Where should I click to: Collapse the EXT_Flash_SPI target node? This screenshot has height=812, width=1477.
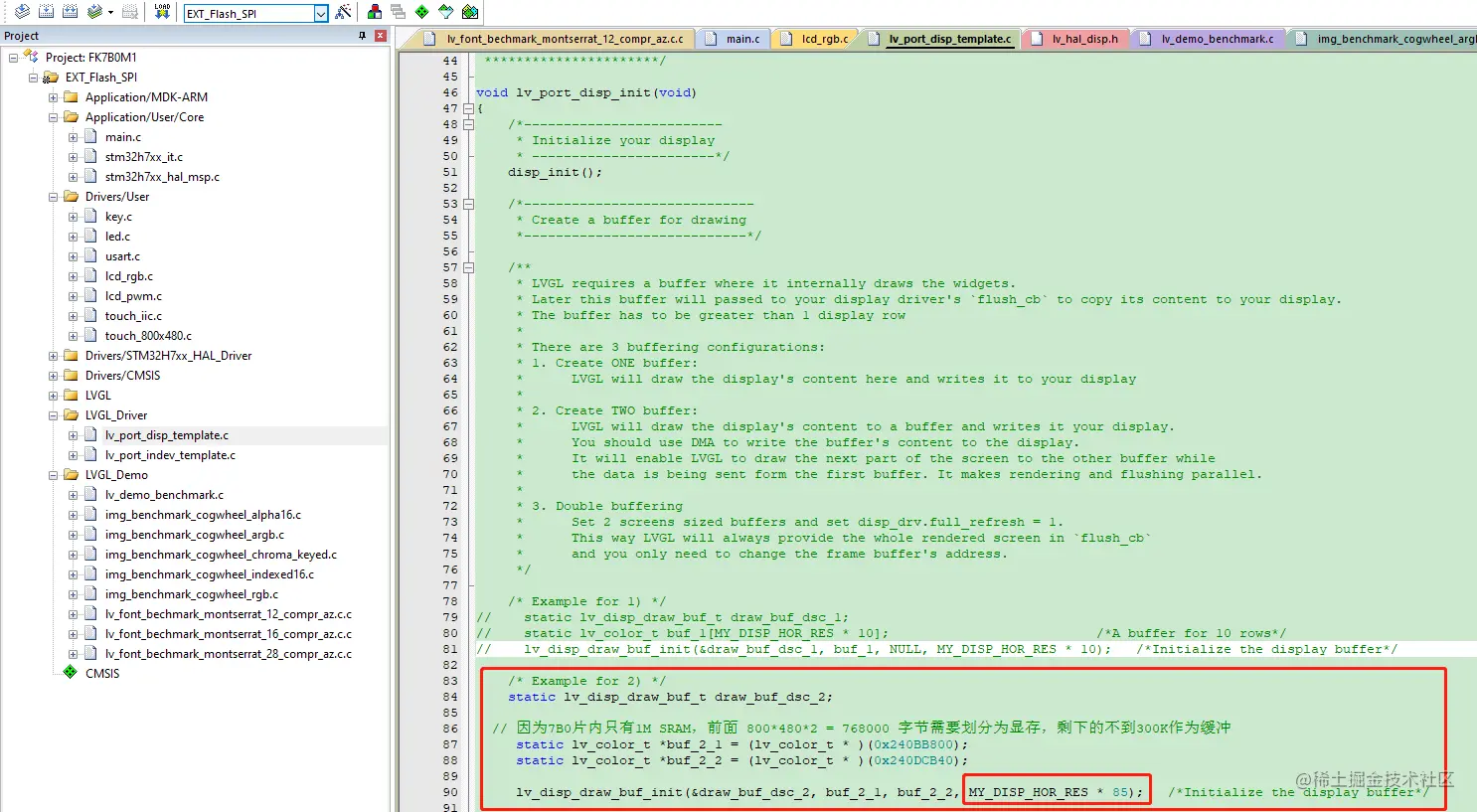33,78
